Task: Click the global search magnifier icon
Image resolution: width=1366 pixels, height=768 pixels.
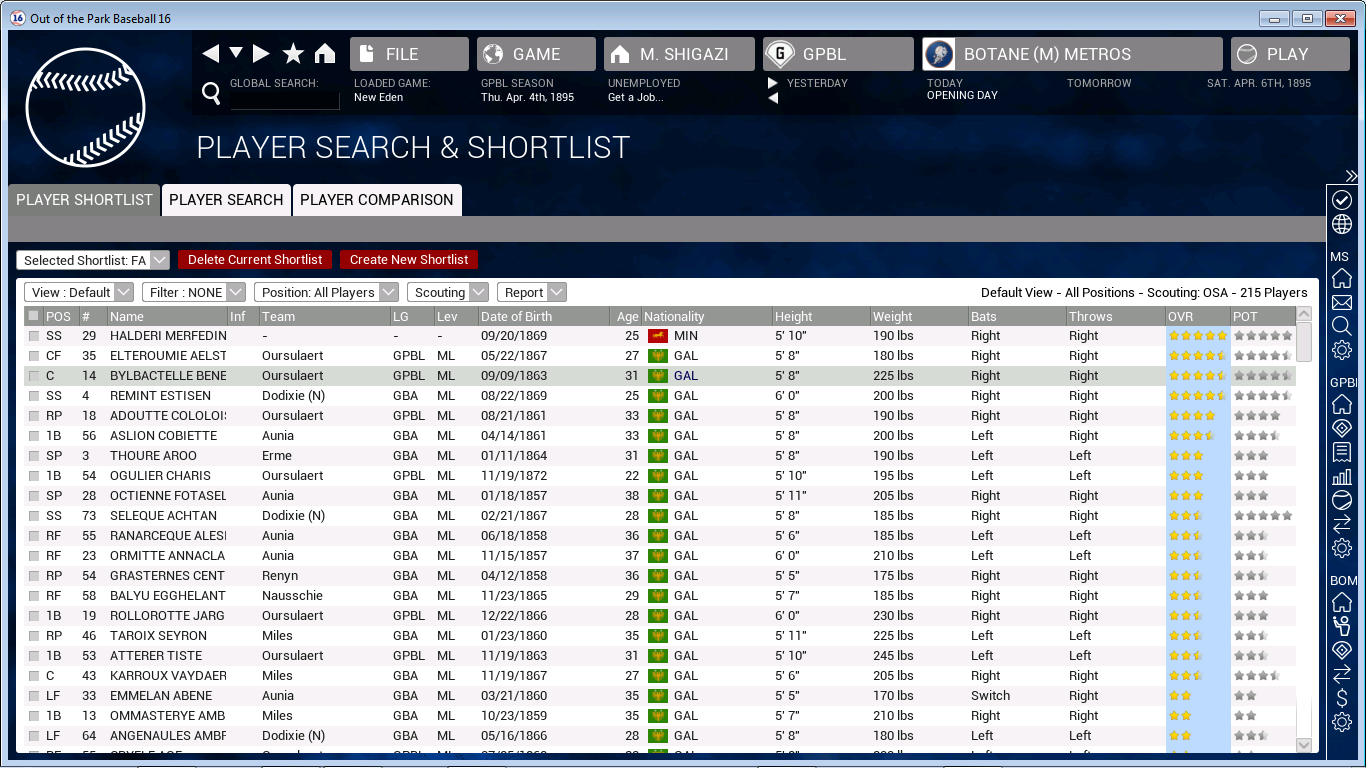Action: 211,94
